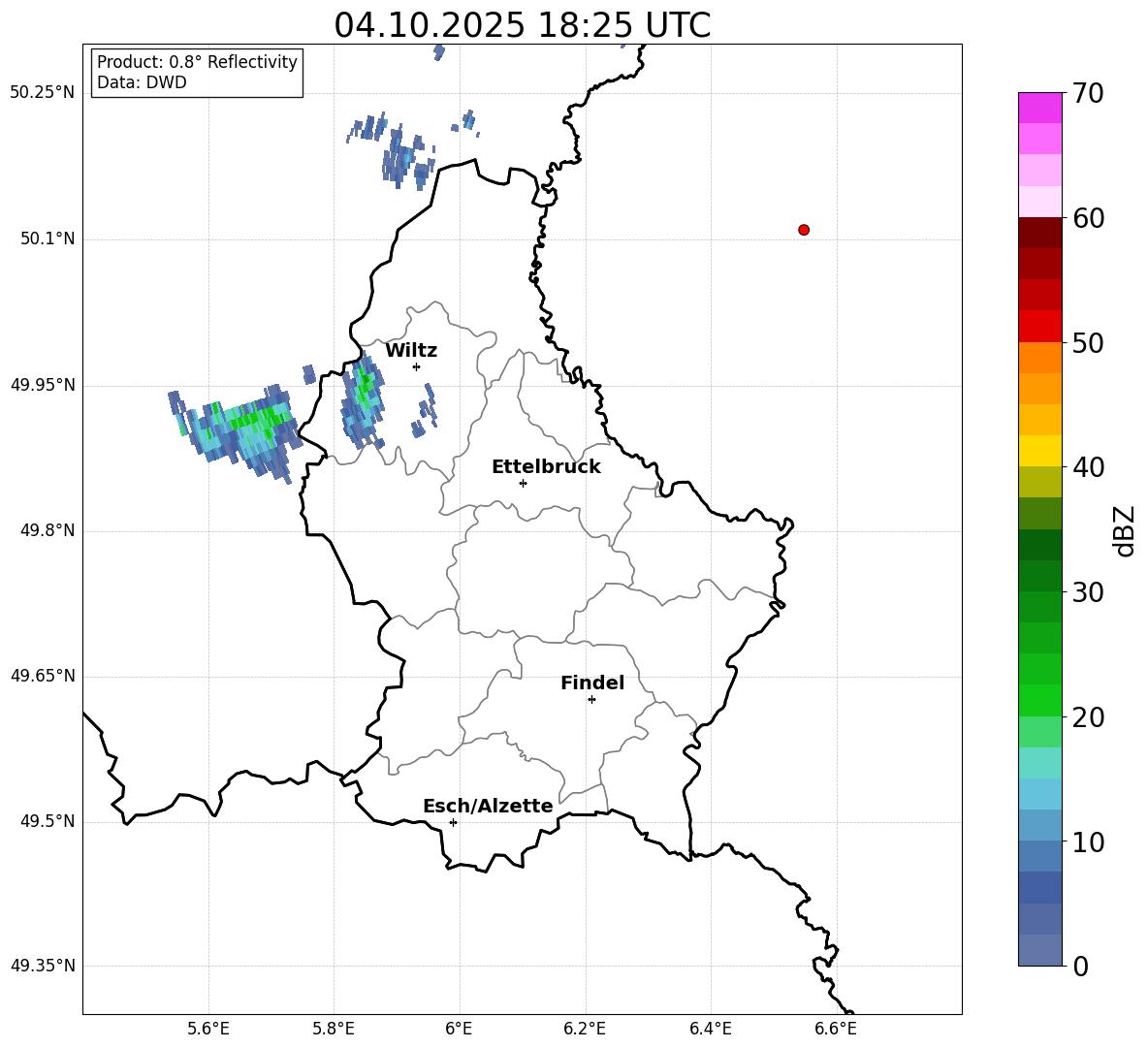Screen dimensions: 1148x1048
Task: Click the 6.2°E longitude label
Action: click(x=585, y=1029)
